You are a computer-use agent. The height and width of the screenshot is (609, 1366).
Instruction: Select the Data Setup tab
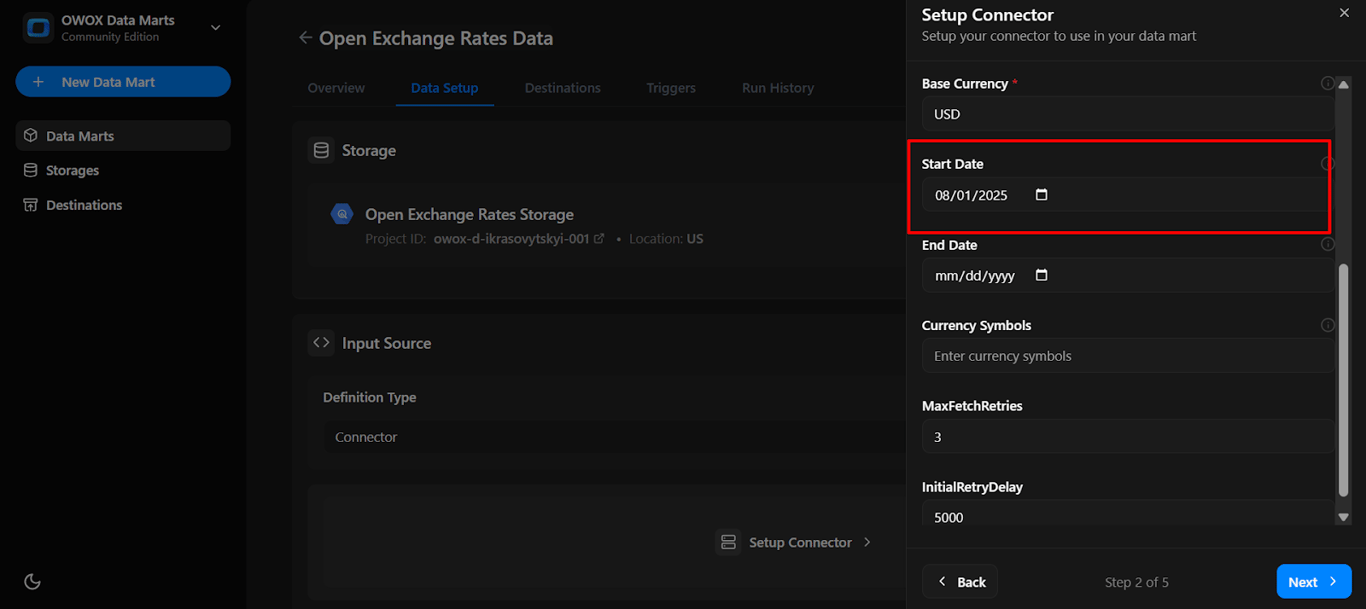[x=444, y=88]
